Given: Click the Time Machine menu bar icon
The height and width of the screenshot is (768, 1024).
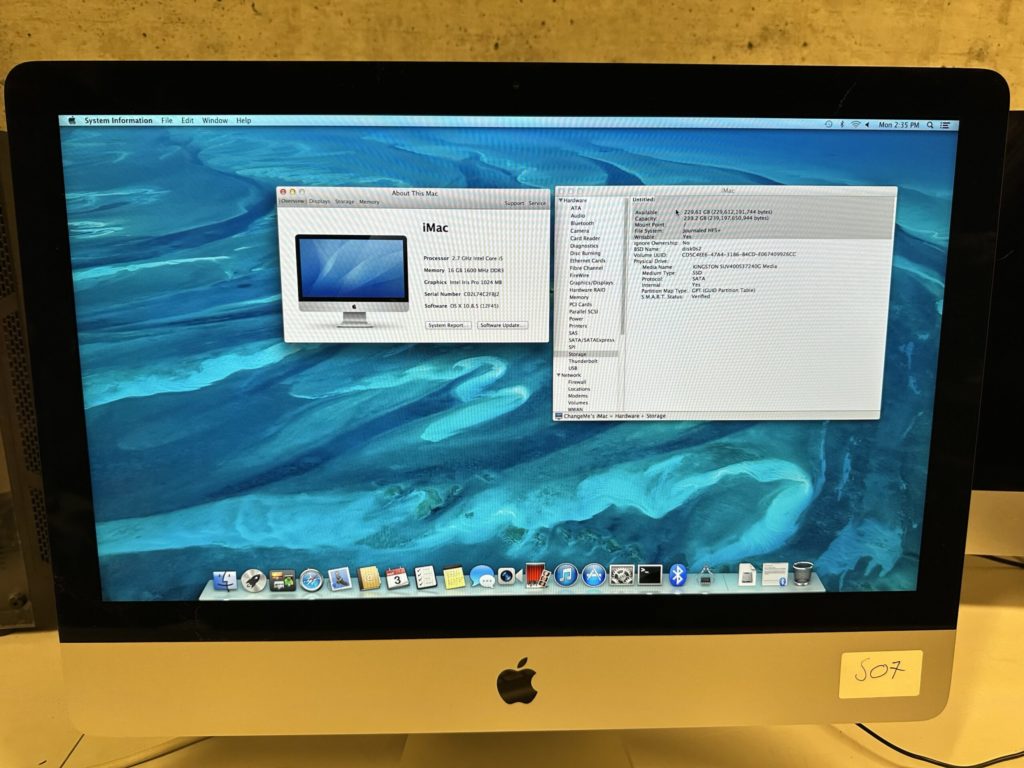Looking at the screenshot, I should point(828,124).
